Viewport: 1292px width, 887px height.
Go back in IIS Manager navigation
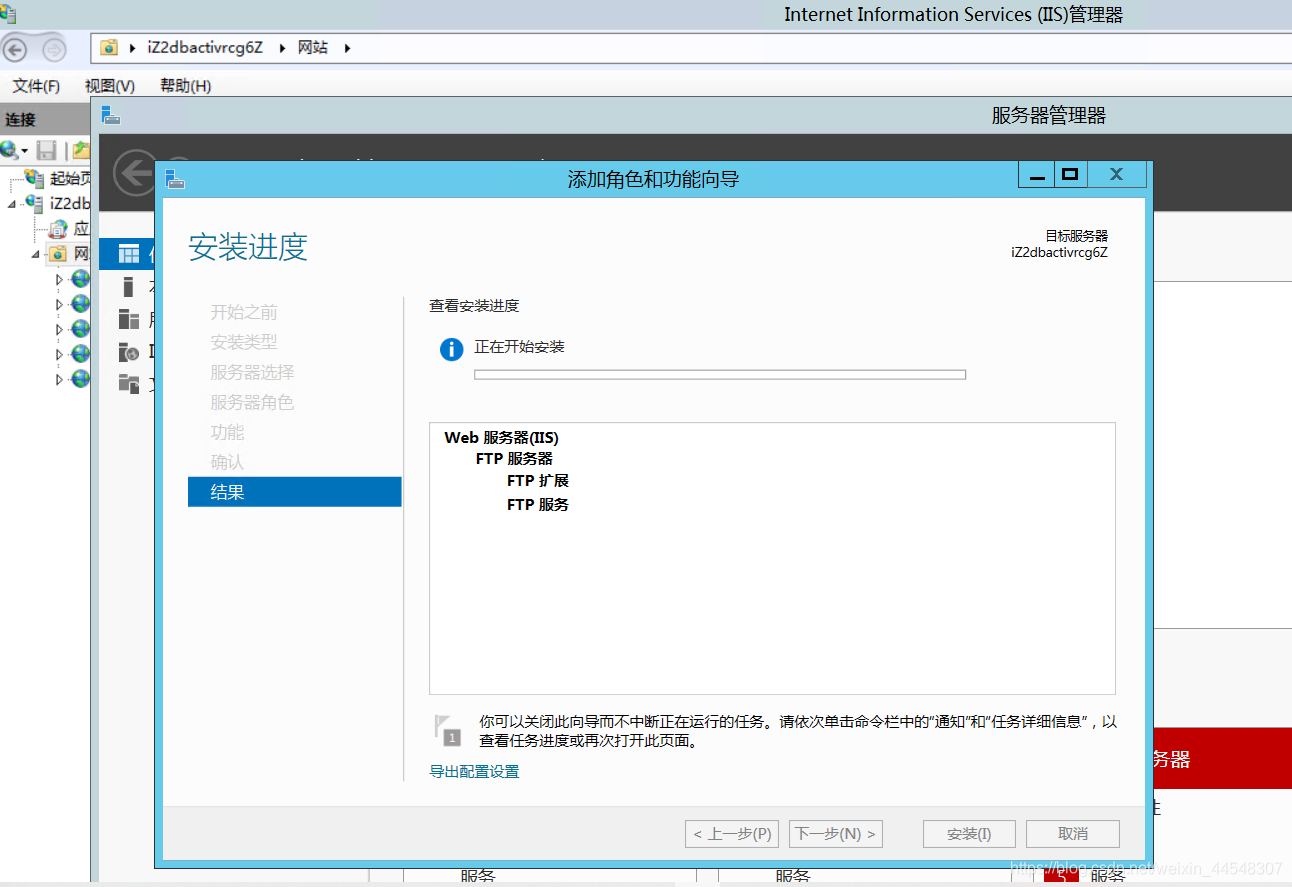[15, 48]
